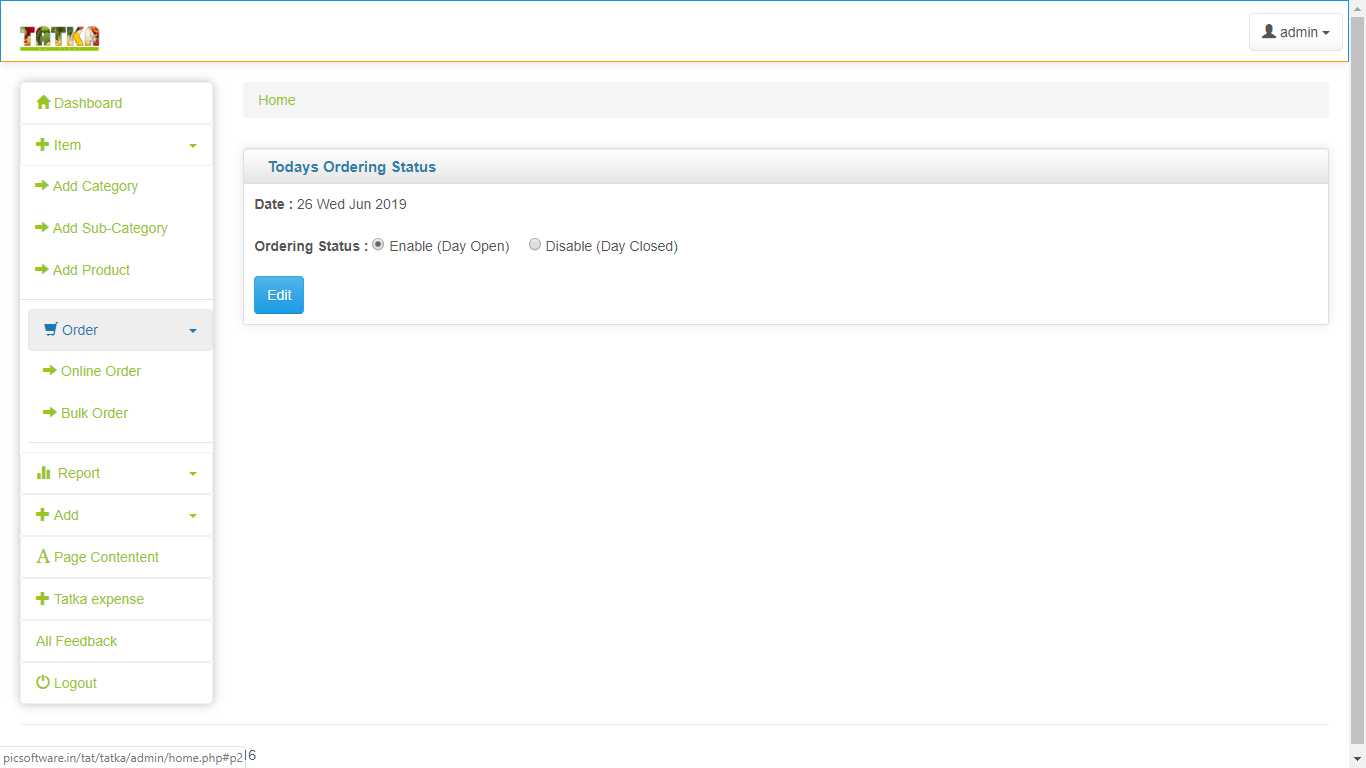Viewport: 1366px width, 768px height.
Task: Go to Add Sub-Category in sidebar
Action: point(110,228)
